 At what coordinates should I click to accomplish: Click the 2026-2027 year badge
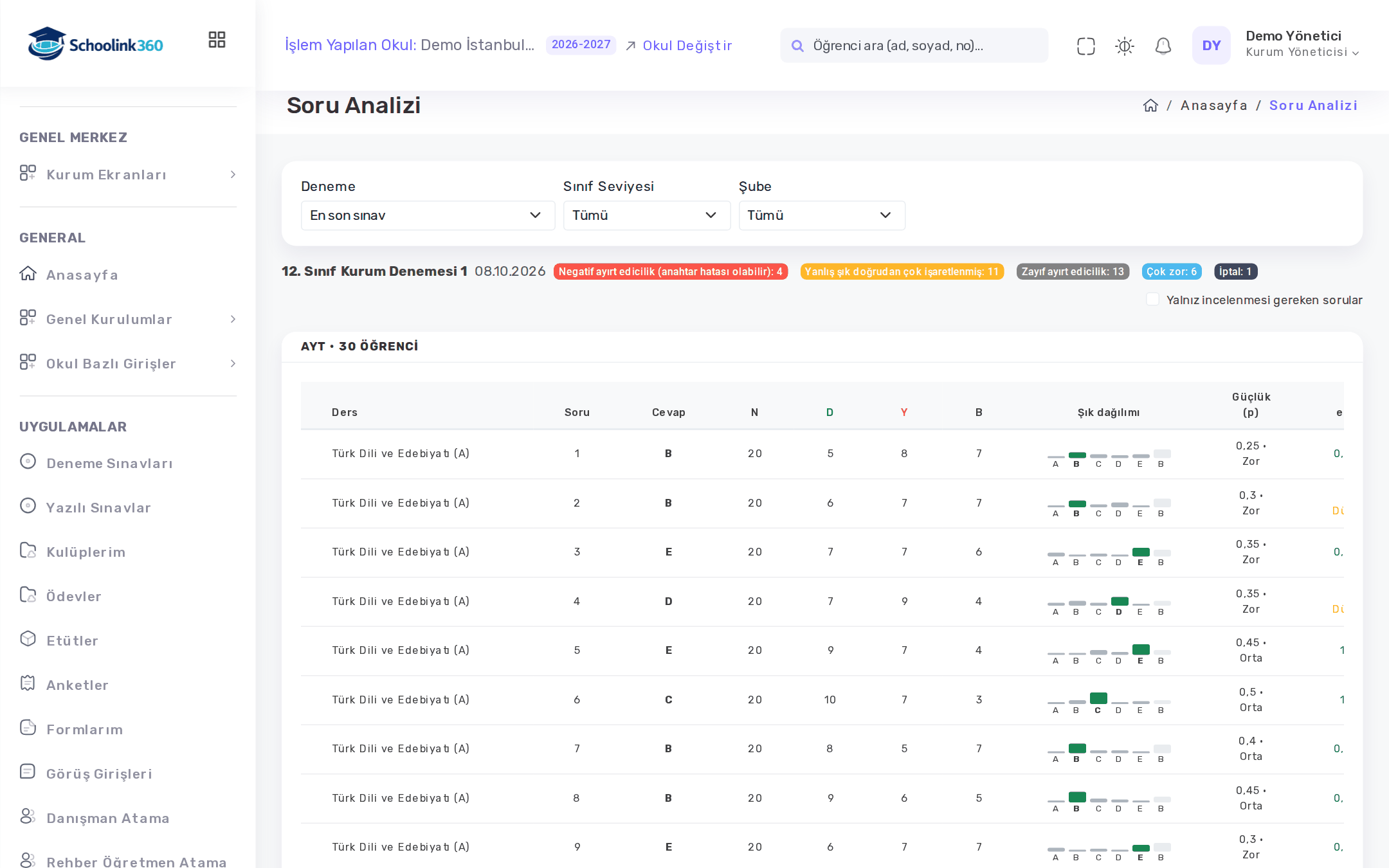pos(581,44)
